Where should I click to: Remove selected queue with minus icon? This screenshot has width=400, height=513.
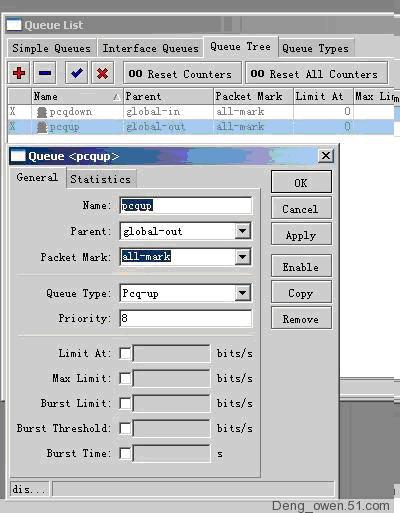45,73
